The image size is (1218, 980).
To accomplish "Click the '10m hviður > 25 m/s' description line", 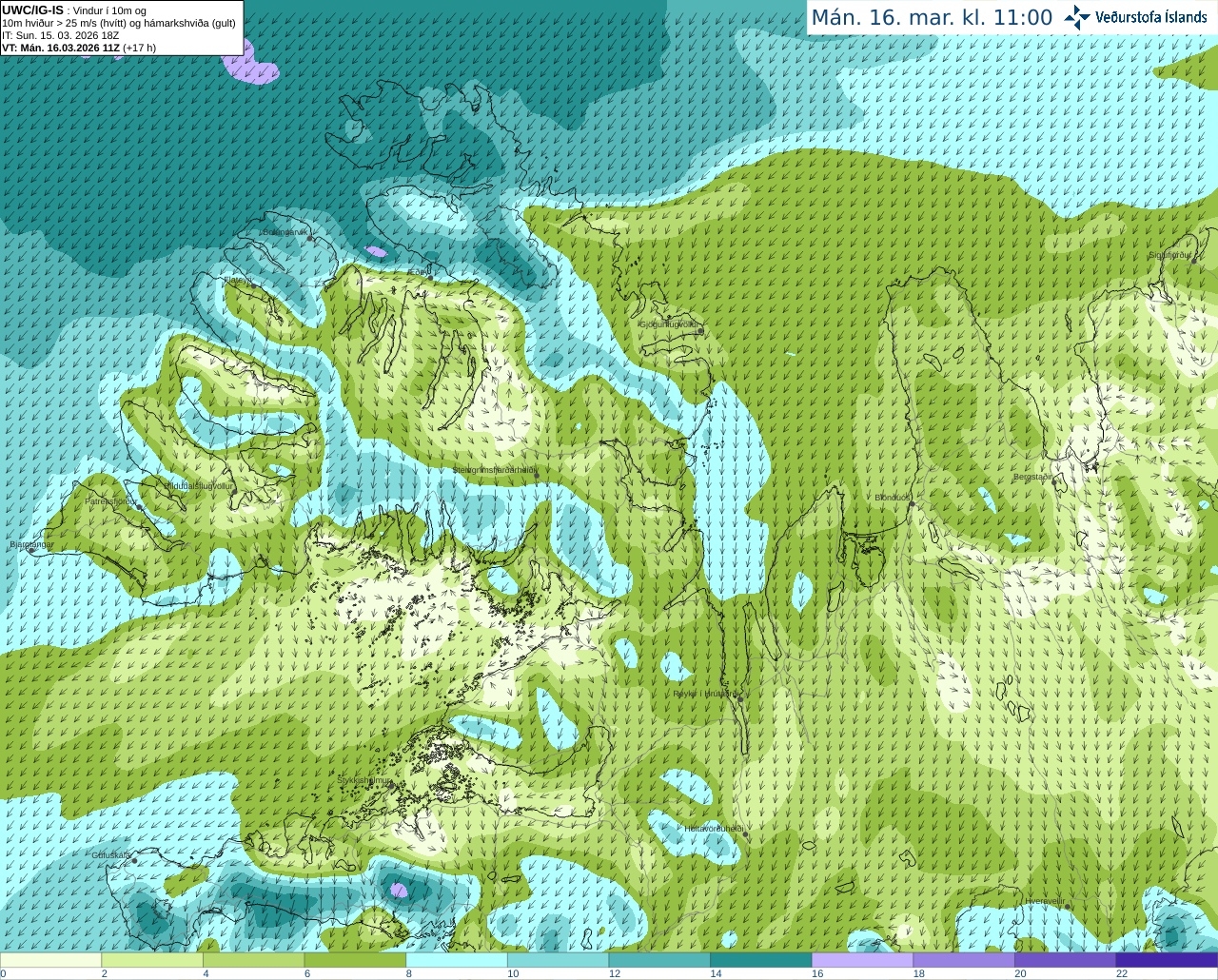I will [119, 23].
